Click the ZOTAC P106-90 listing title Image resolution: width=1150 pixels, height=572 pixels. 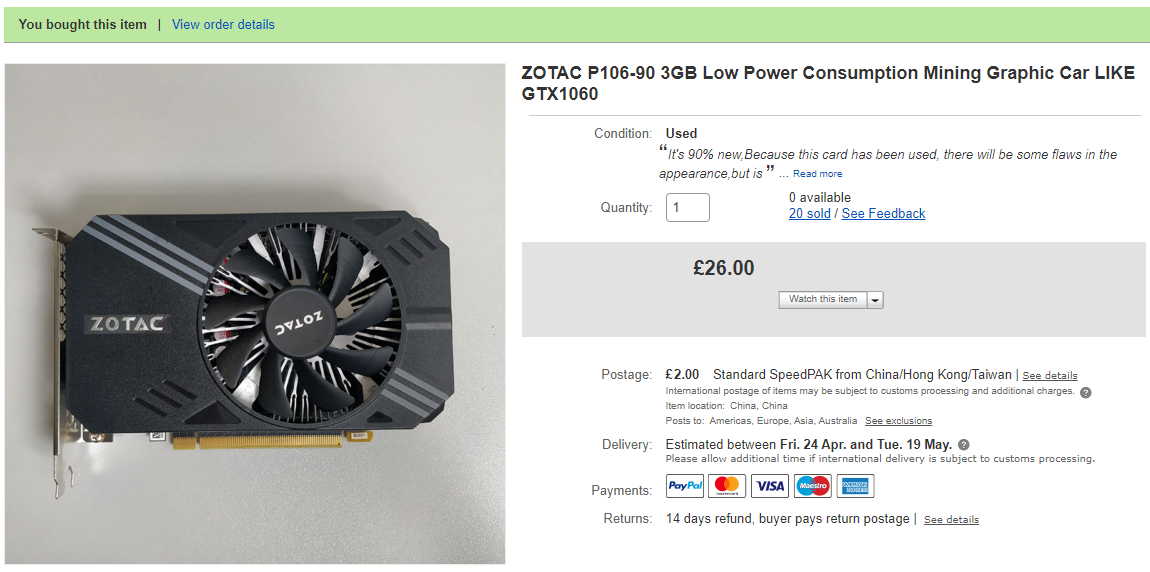pos(828,84)
